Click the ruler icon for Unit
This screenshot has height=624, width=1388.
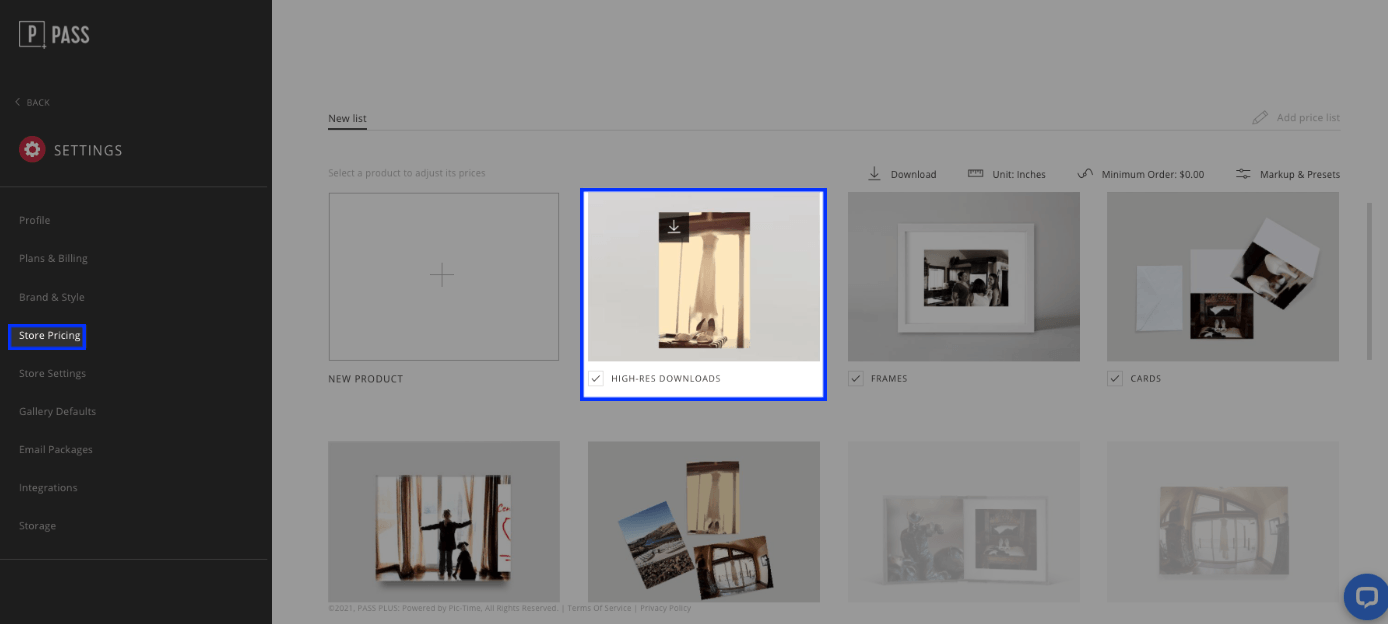coord(976,173)
